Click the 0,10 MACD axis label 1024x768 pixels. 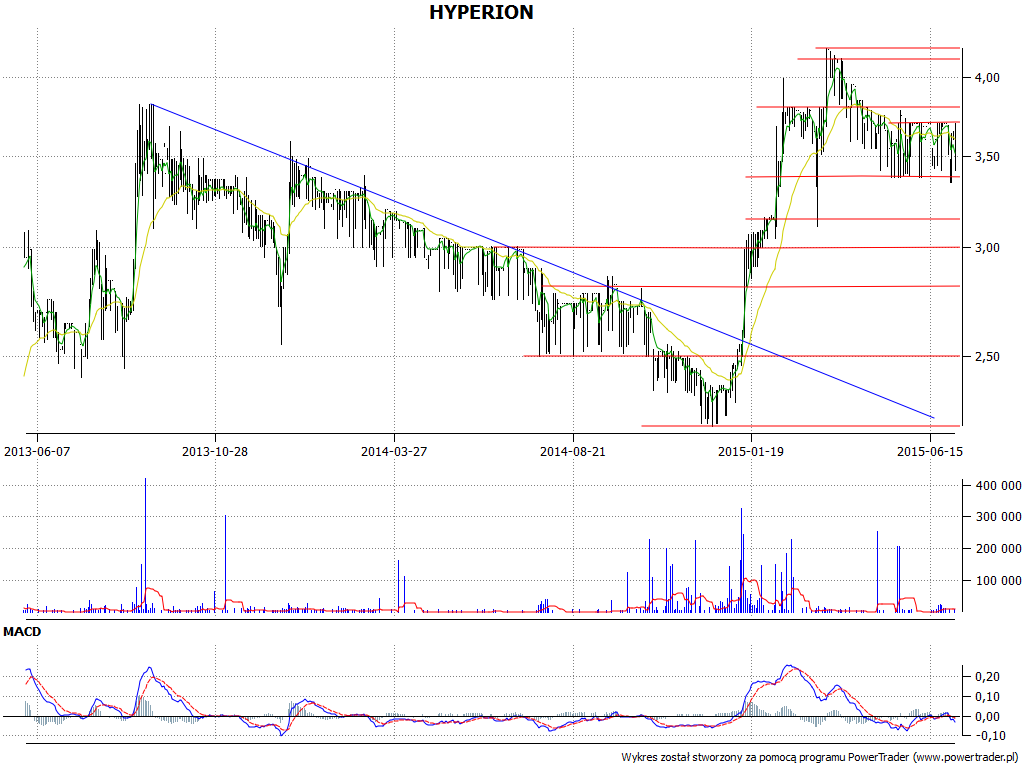point(987,697)
